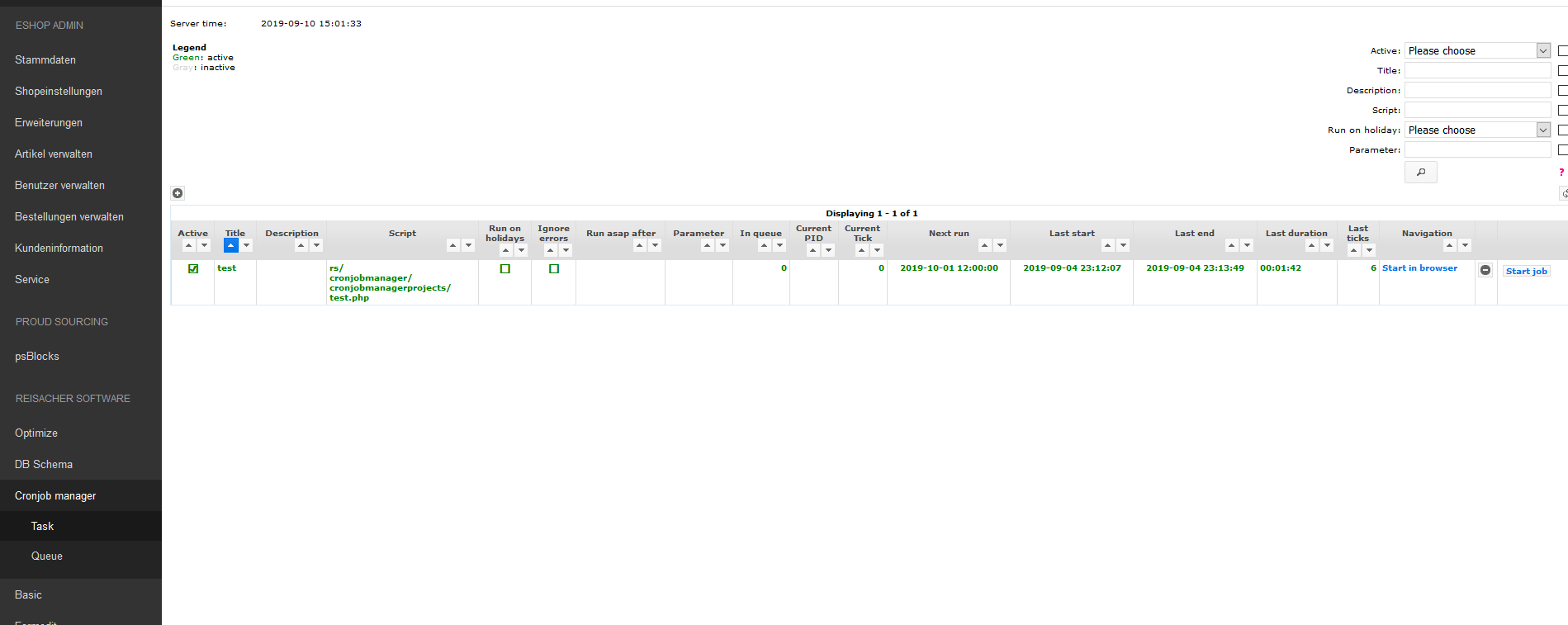The image size is (1568, 625).
Task: Focus the Parameter filter field
Action: tap(1478, 149)
